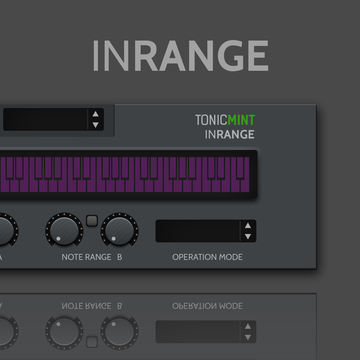Click the Note Range A knob
Viewport: 360px width, 360px height.
point(64,230)
